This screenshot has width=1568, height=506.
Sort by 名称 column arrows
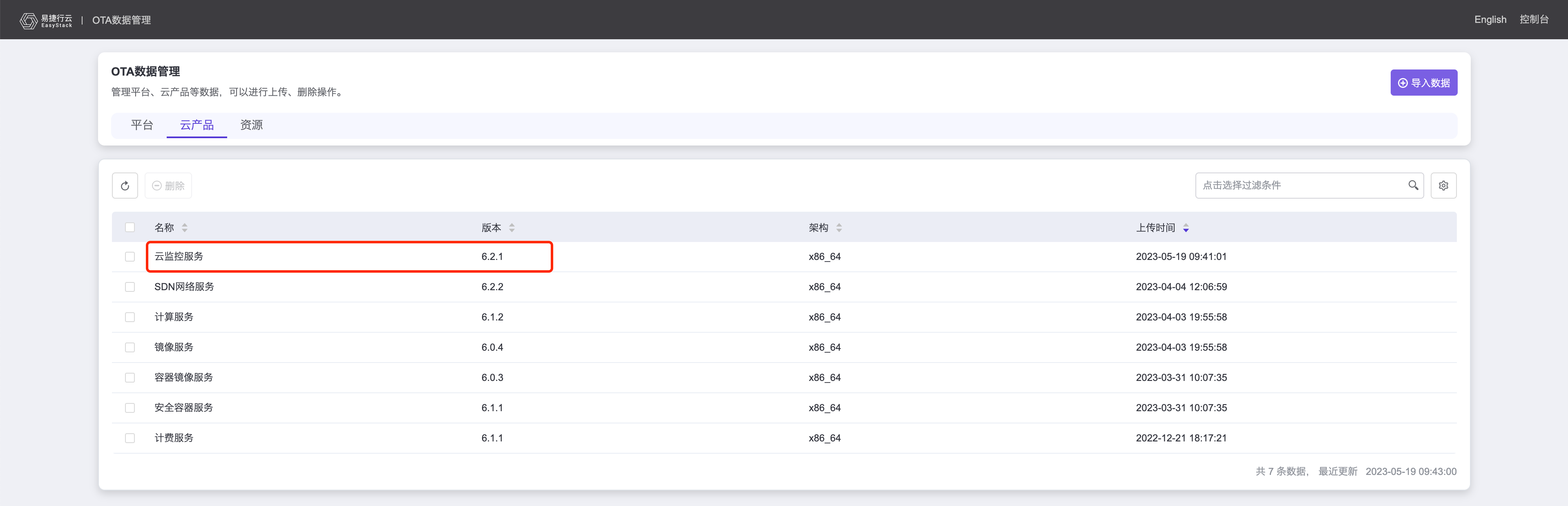[184, 228]
